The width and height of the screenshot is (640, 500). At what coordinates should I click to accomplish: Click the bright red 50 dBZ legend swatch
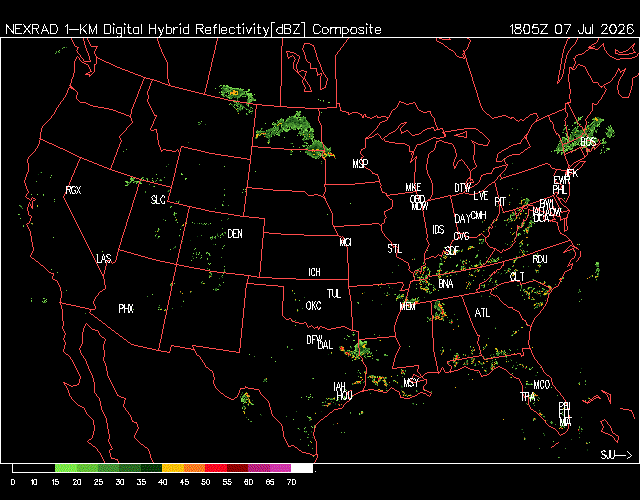pyautogui.click(x=216, y=468)
